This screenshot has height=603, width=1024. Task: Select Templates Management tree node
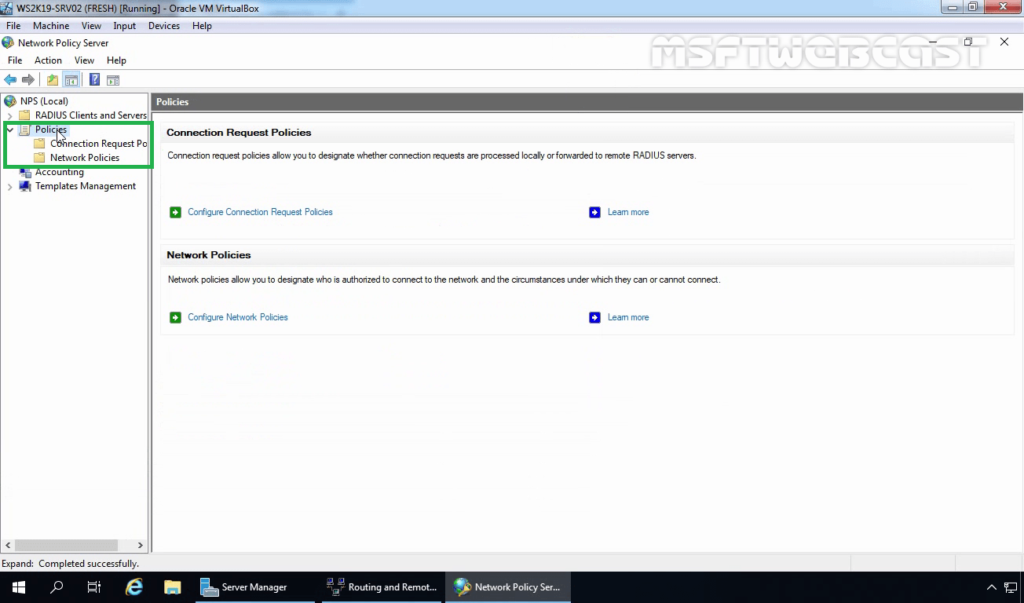point(86,186)
